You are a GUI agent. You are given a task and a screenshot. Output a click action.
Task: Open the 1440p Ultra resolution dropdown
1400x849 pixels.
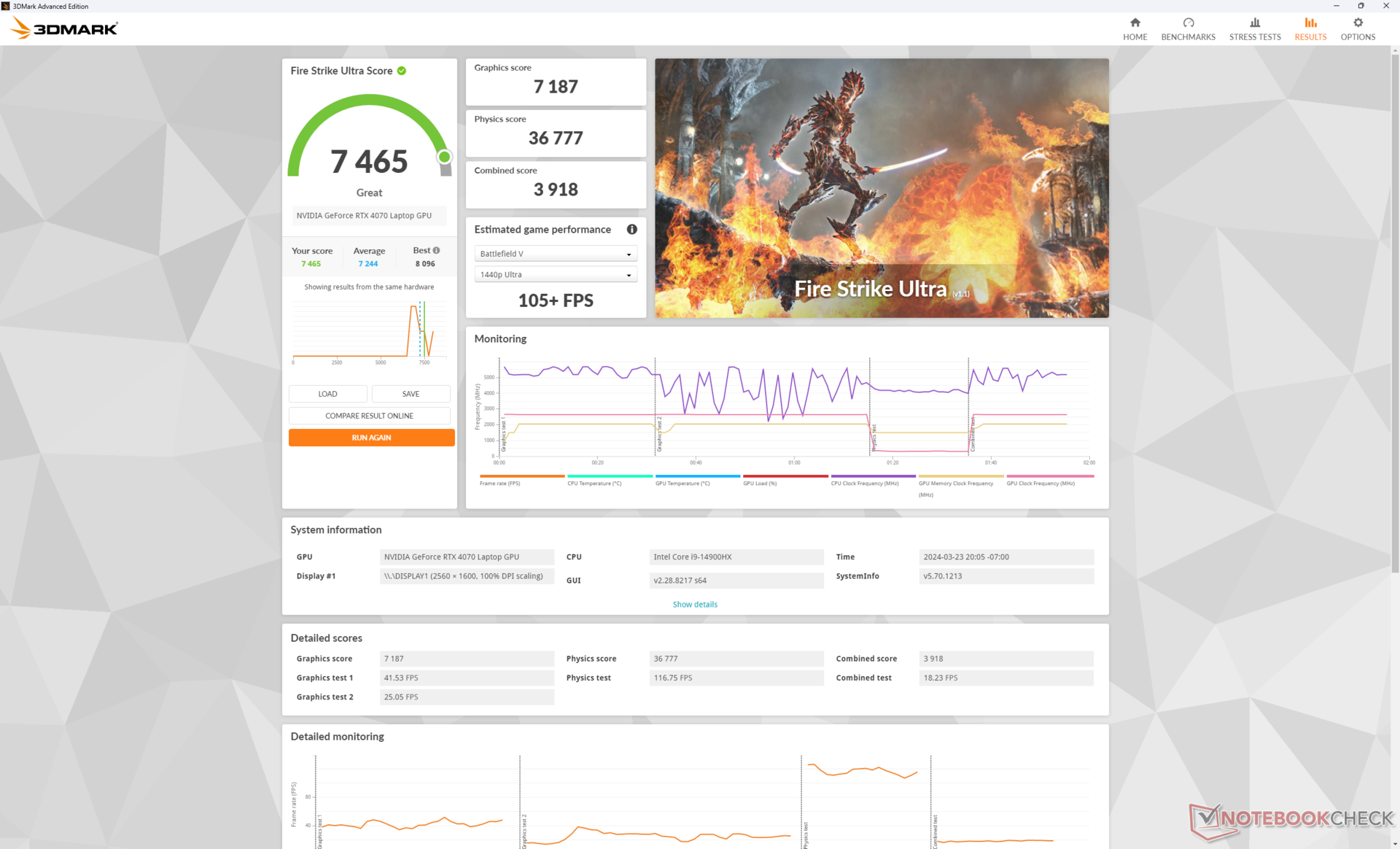pyautogui.click(x=556, y=275)
